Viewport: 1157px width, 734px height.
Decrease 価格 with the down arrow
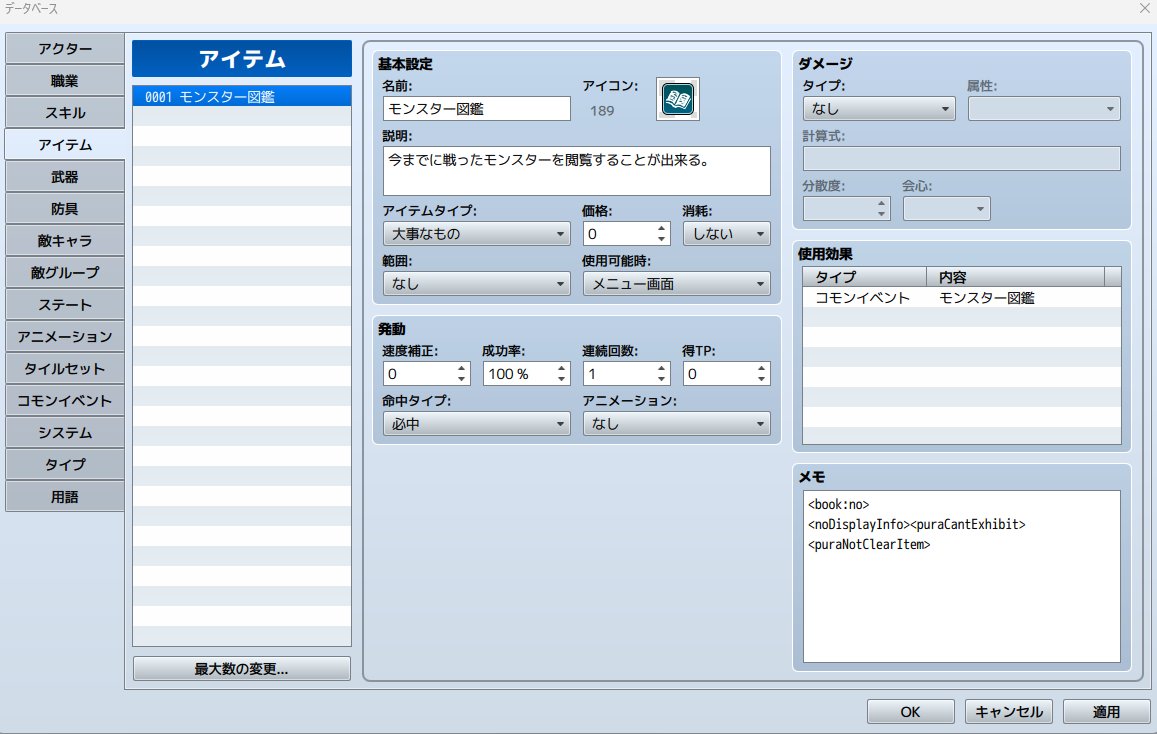coord(662,240)
